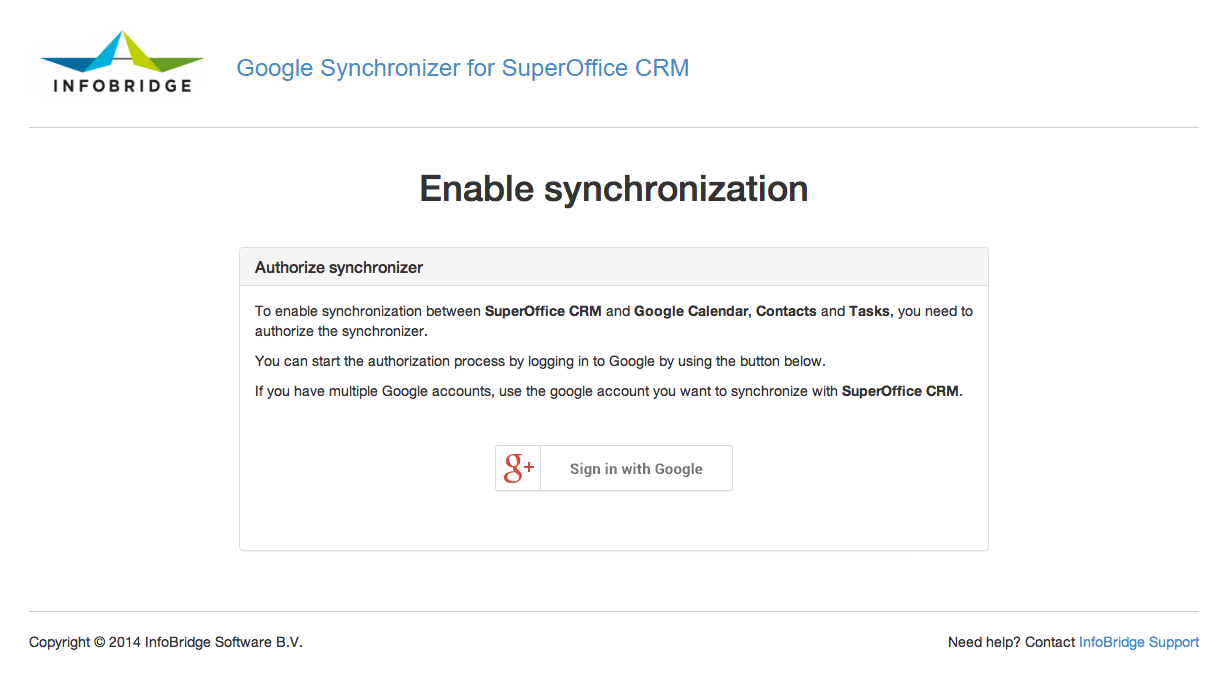Click the Need help? Contact footer text
Image resolution: width=1218 pixels, height=698 pixels.
(1011, 642)
